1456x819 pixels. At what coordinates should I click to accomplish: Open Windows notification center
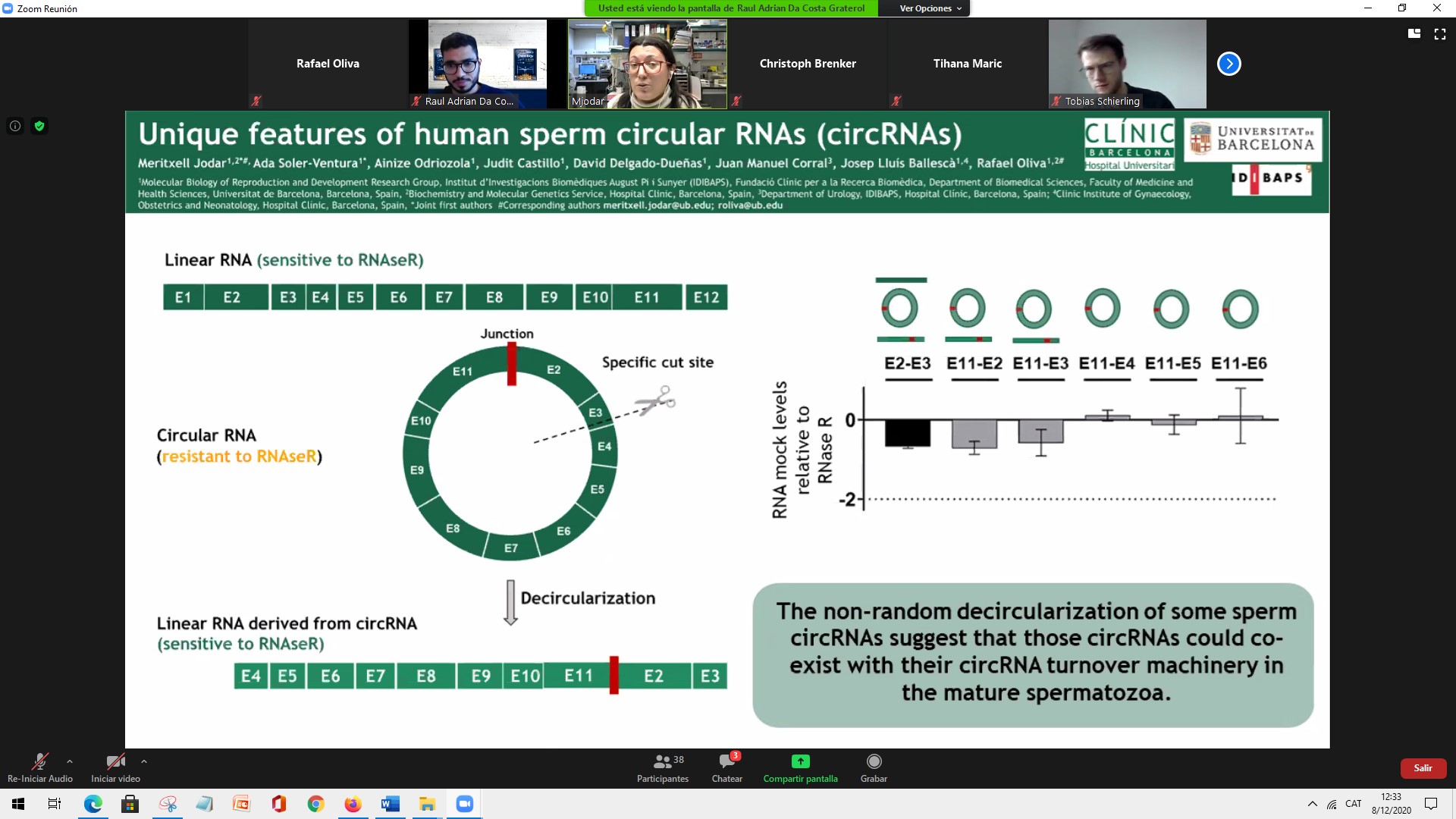click(1431, 804)
